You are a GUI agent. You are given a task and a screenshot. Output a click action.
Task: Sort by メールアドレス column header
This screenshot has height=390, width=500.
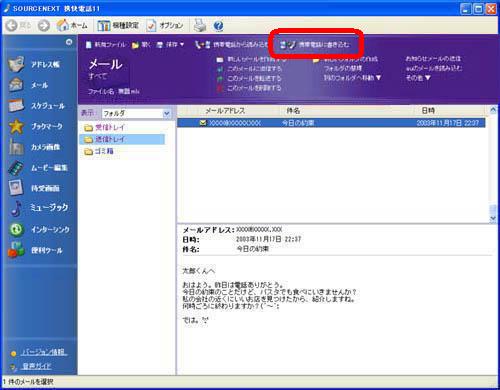[225, 111]
